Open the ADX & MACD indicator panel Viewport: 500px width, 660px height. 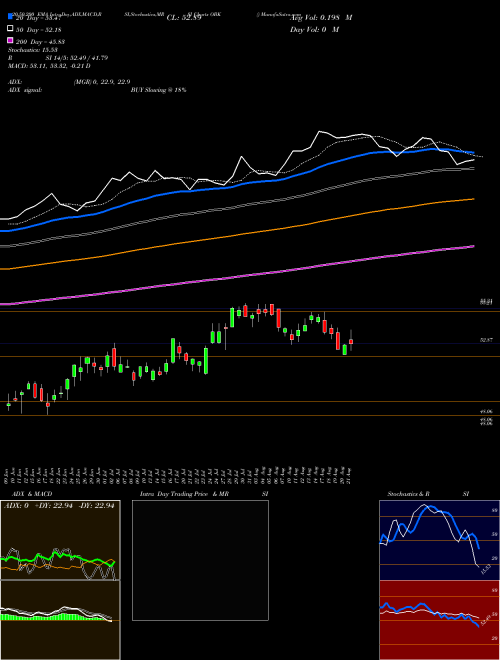coord(60,580)
